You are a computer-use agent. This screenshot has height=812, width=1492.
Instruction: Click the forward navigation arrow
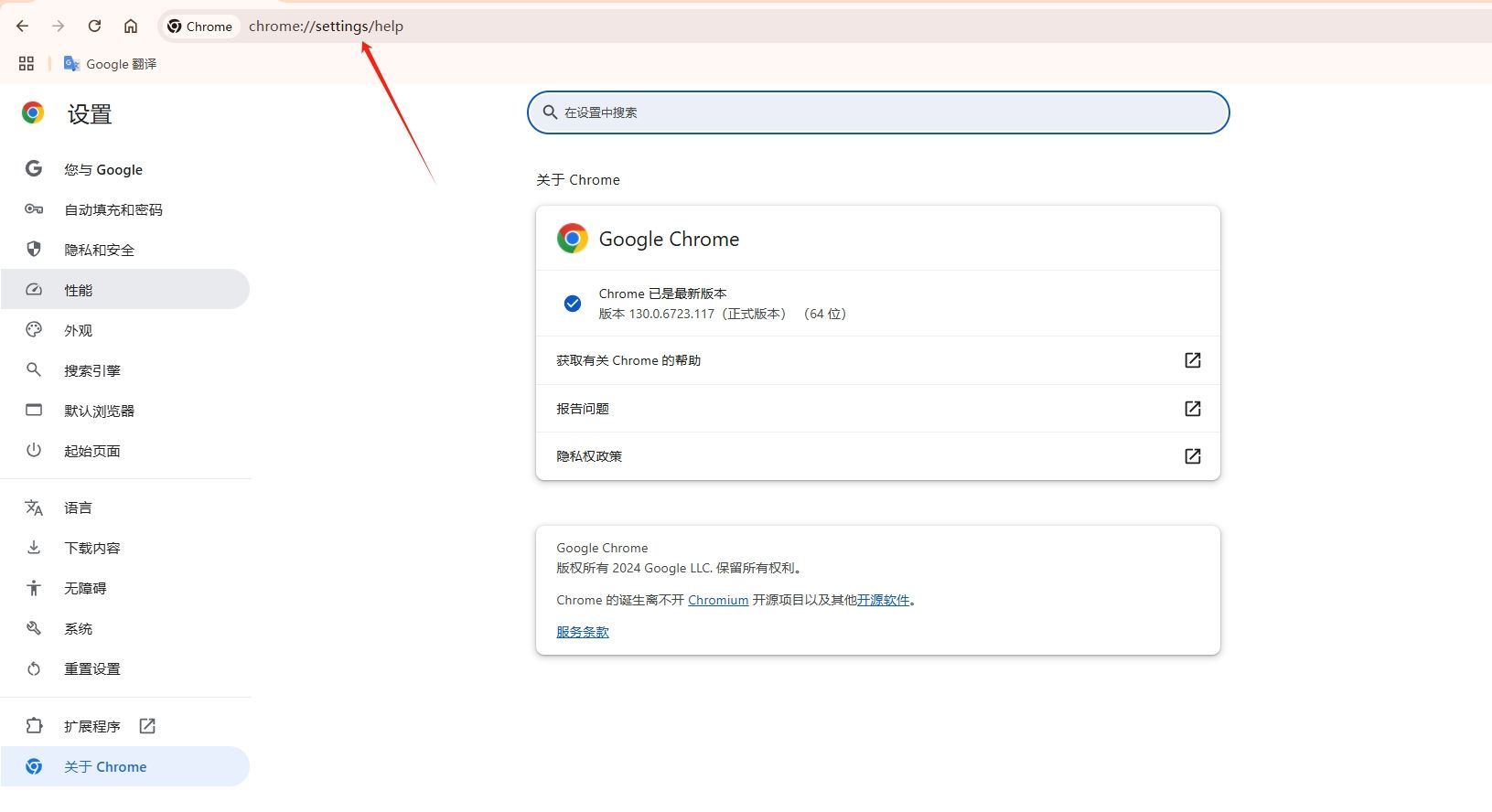59,27
